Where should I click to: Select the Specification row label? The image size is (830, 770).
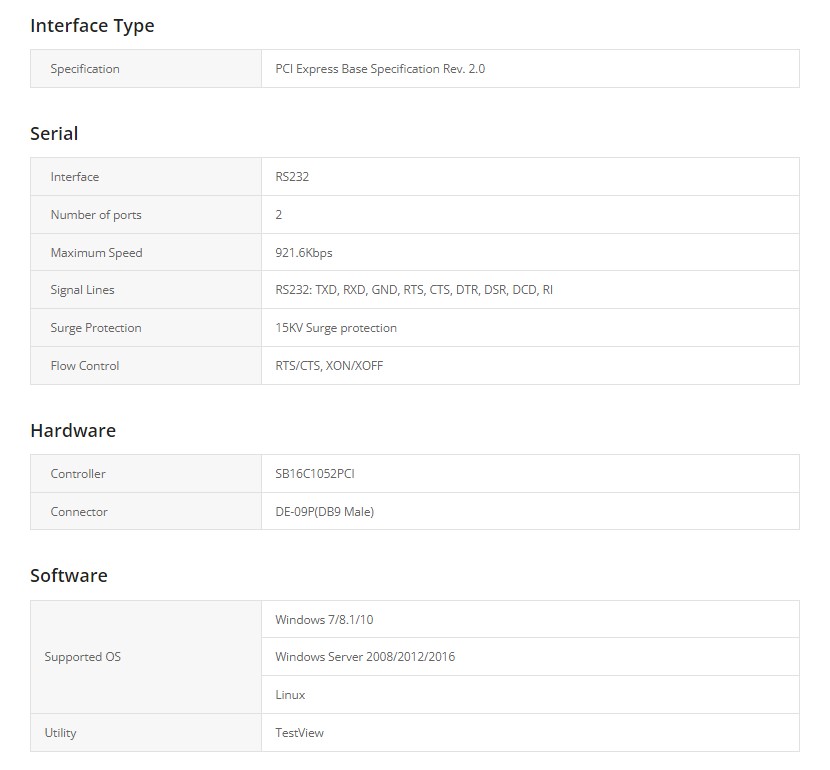pos(85,69)
